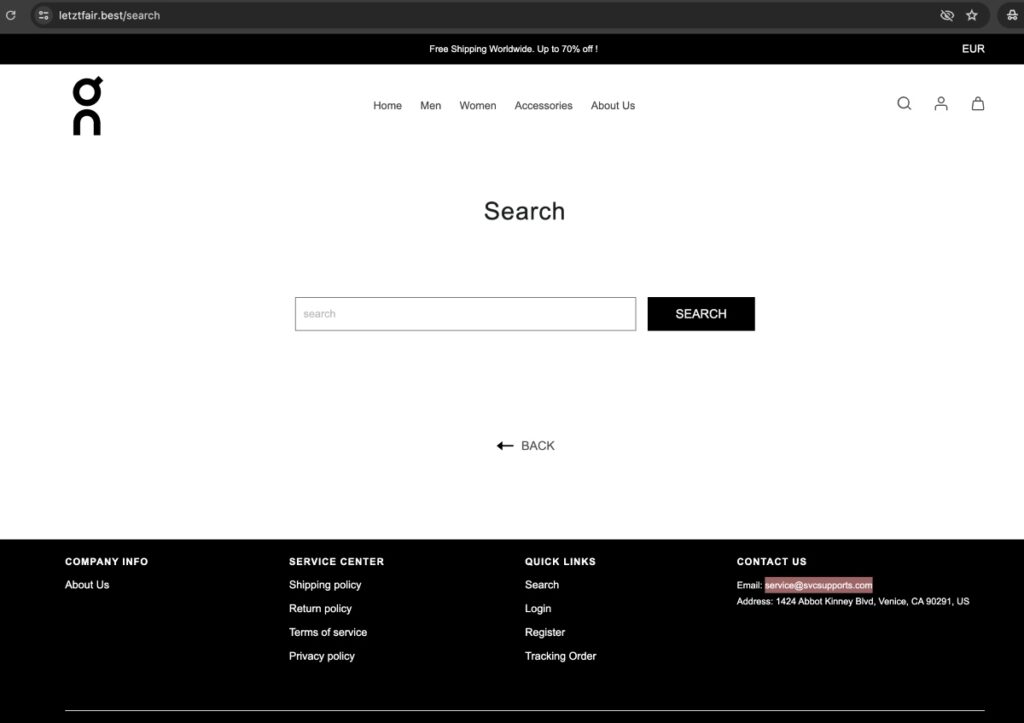Bookmark page with the star icon
This screenshot has width=1024, height=723.
click(972, 15)
